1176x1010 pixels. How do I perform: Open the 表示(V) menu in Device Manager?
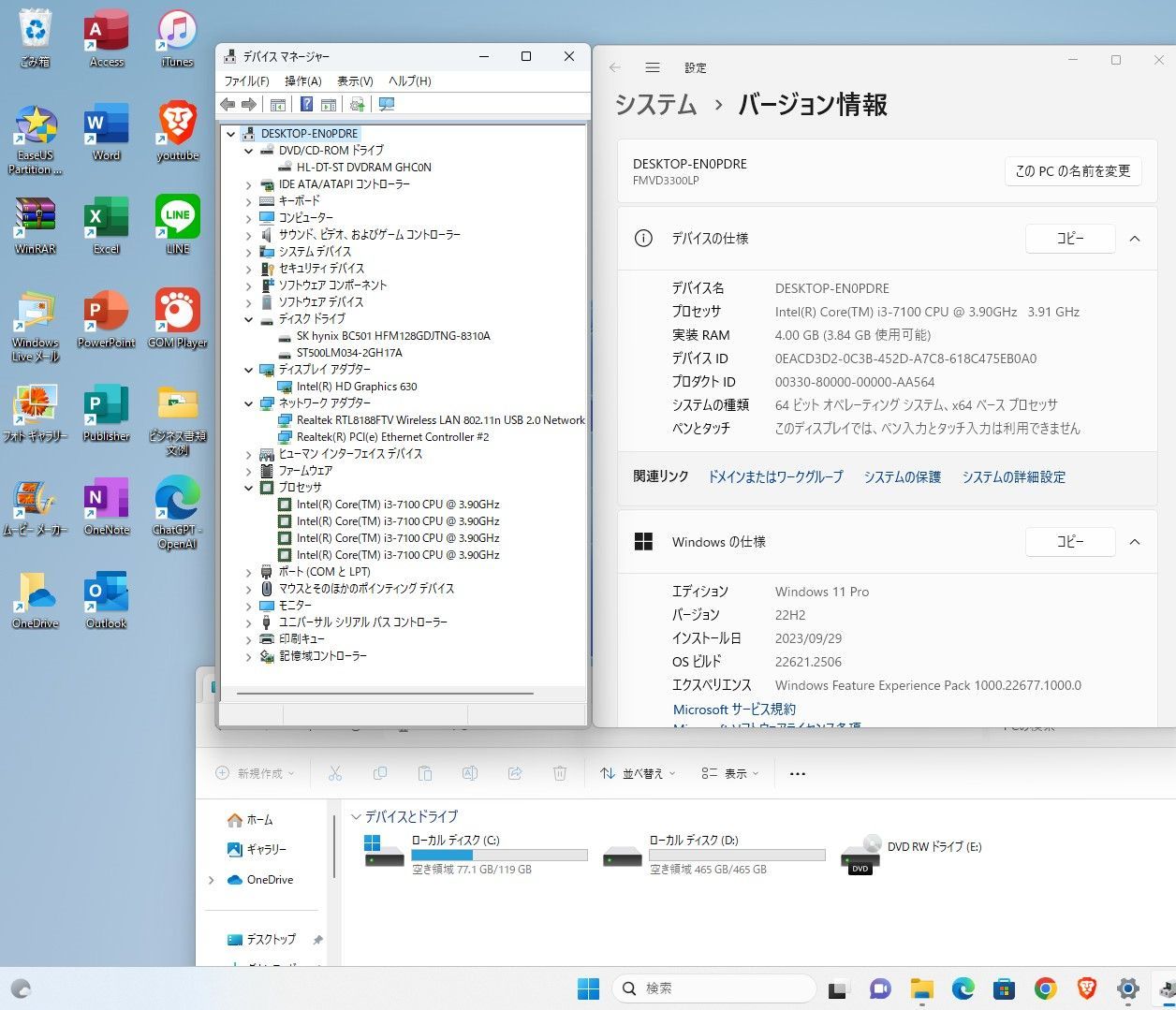coord(354,81)
